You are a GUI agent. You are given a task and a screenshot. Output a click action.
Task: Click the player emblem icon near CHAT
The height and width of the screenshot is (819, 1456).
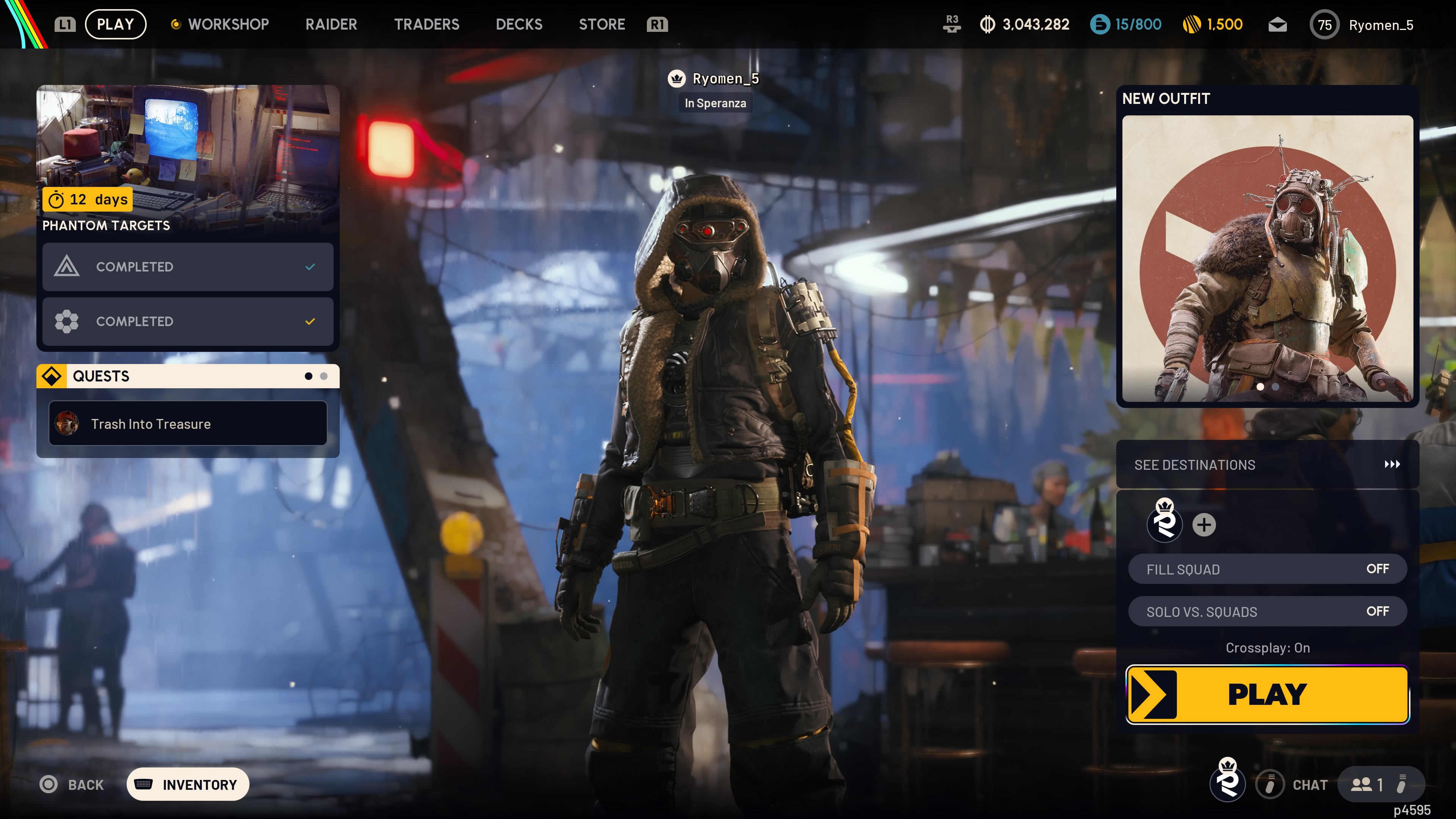1227,781
